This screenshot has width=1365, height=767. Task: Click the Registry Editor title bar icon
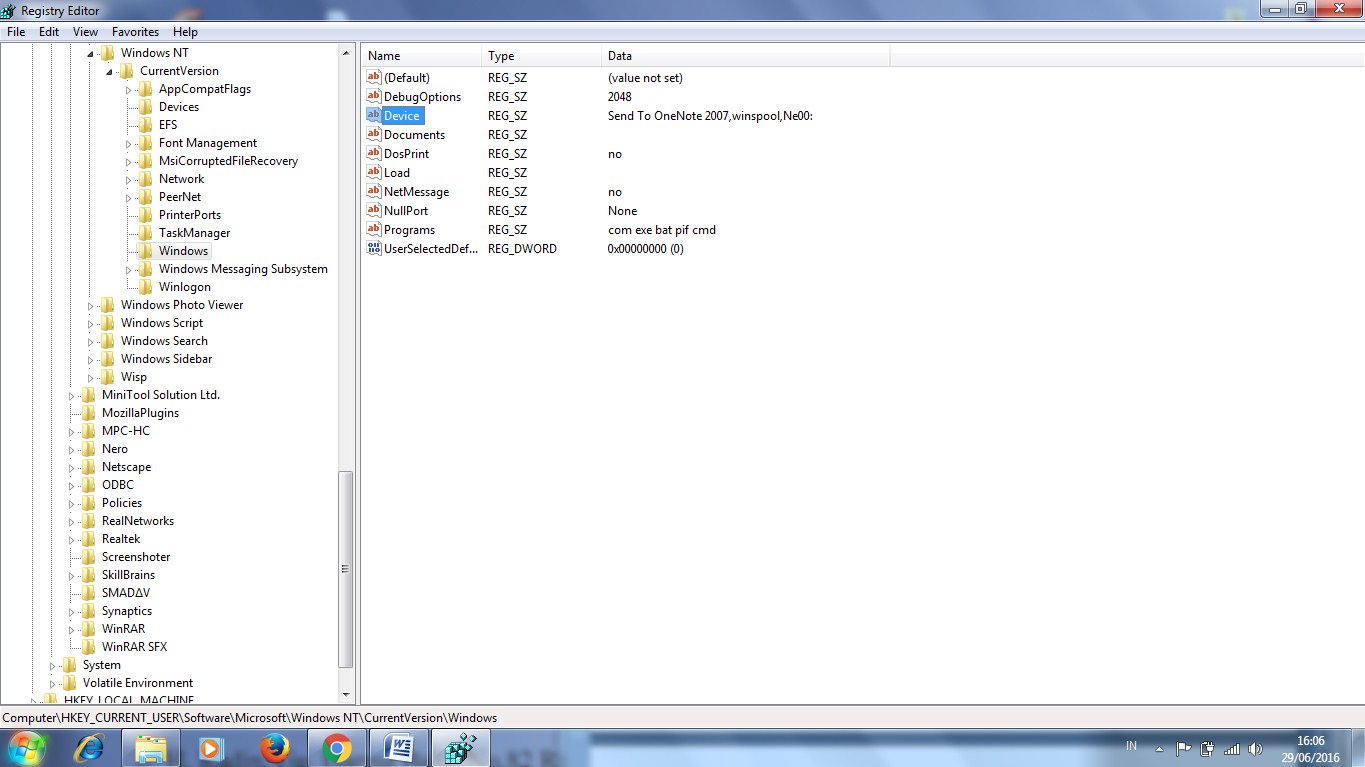pyautogui.click(x=9, y=10)
